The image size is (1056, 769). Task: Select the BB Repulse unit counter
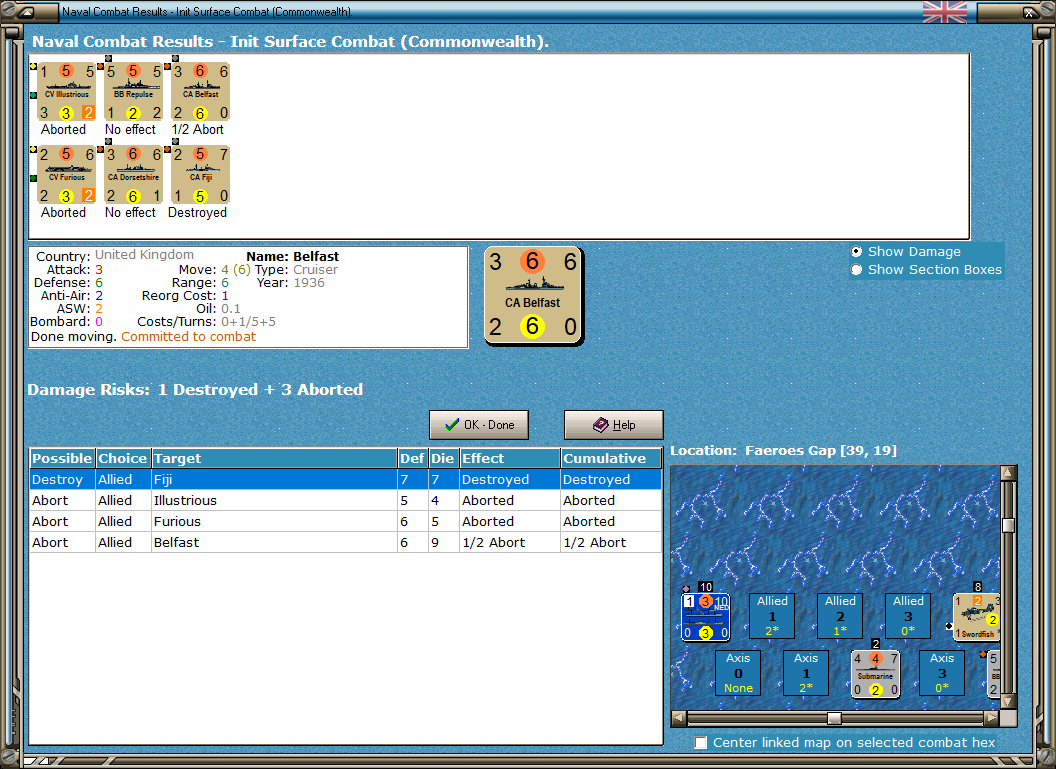pyautogui.click(x=133, y=92)
